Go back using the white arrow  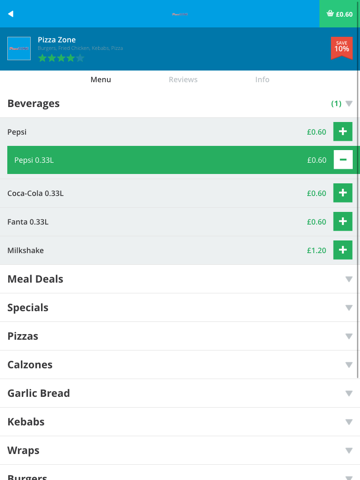point(11,14)
